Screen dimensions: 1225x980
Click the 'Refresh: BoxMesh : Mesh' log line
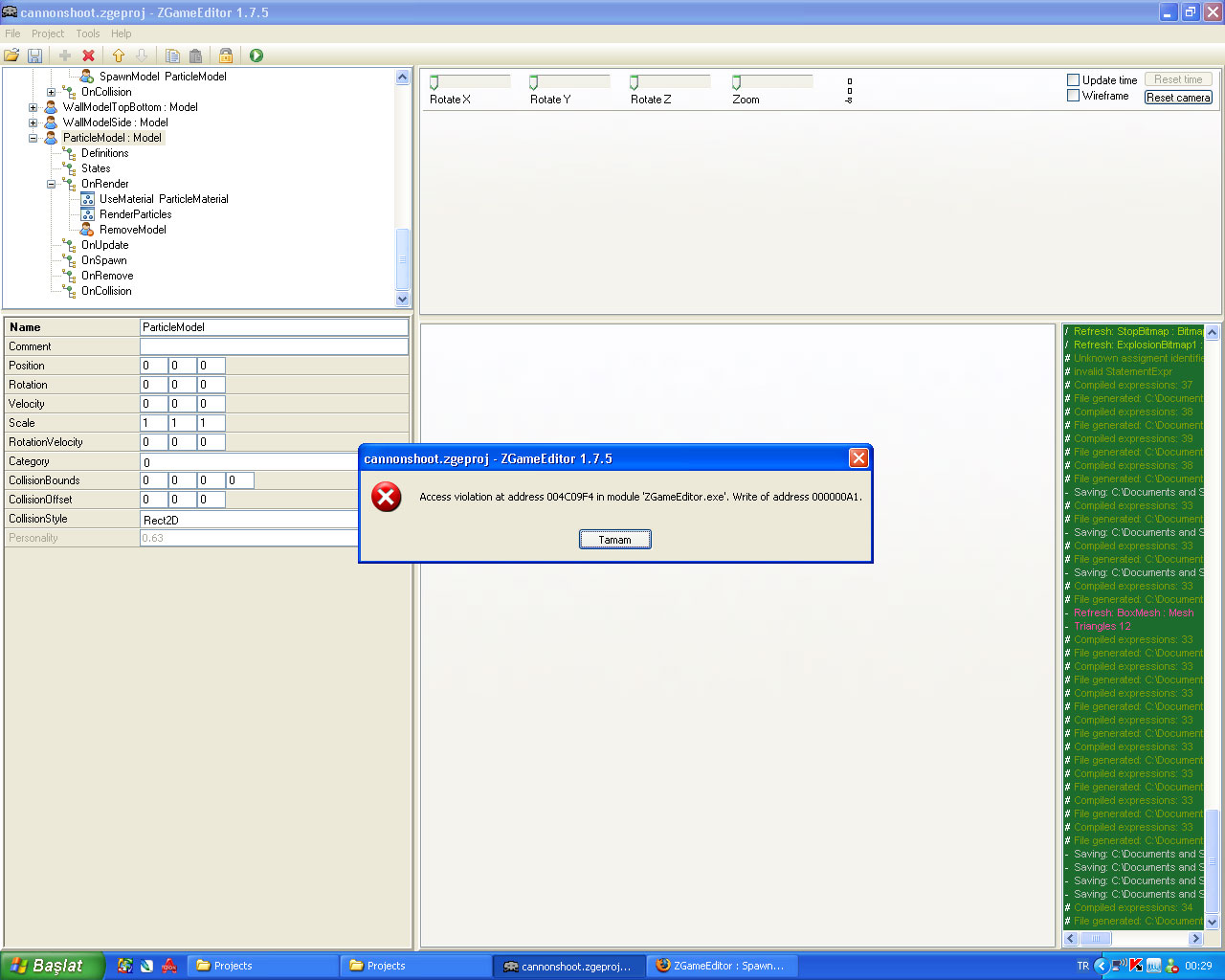[1133, 612]
